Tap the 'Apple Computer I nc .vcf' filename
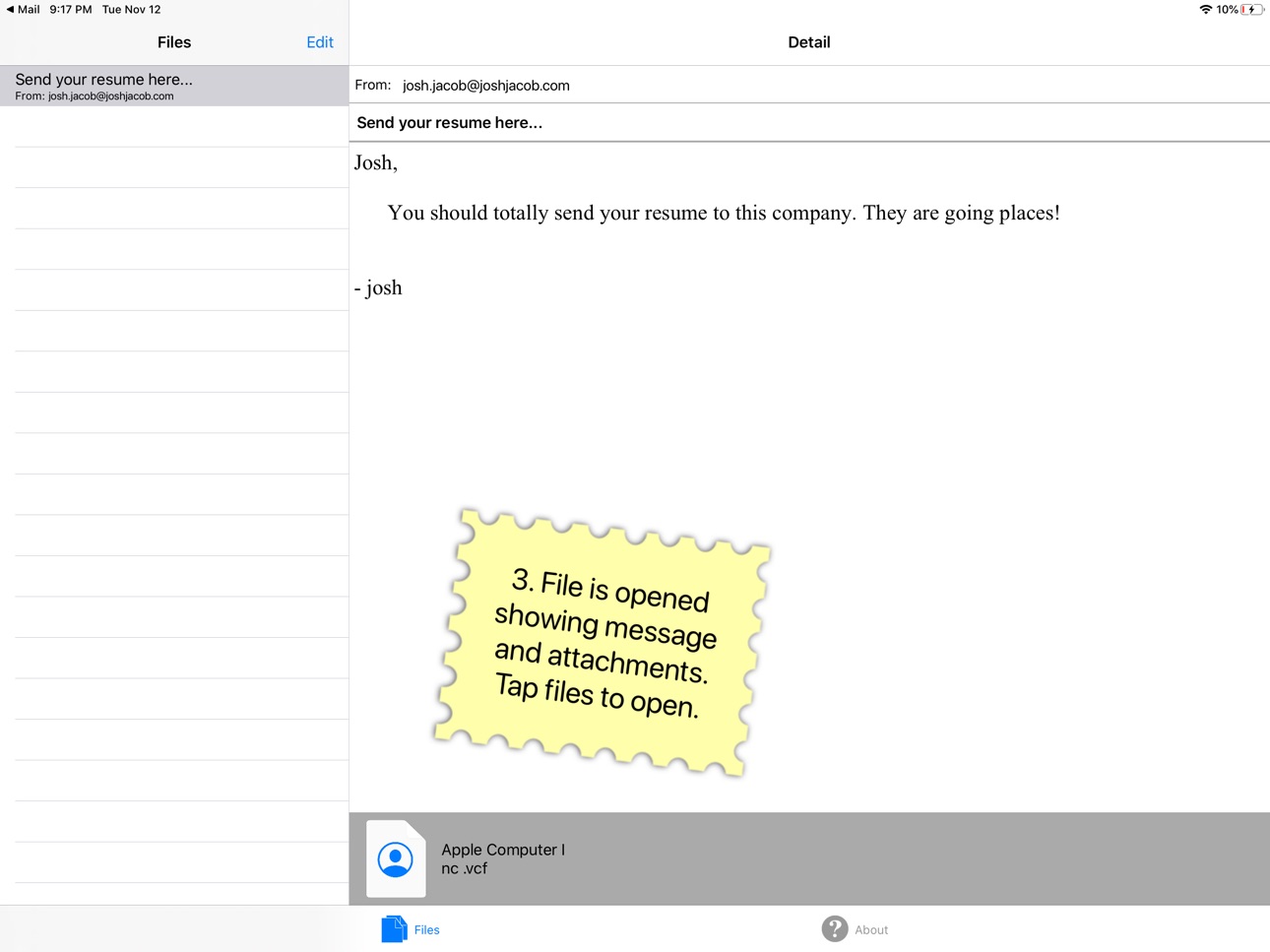The height and width of the screenshot is (952, 1270). (x=503, y=858)
